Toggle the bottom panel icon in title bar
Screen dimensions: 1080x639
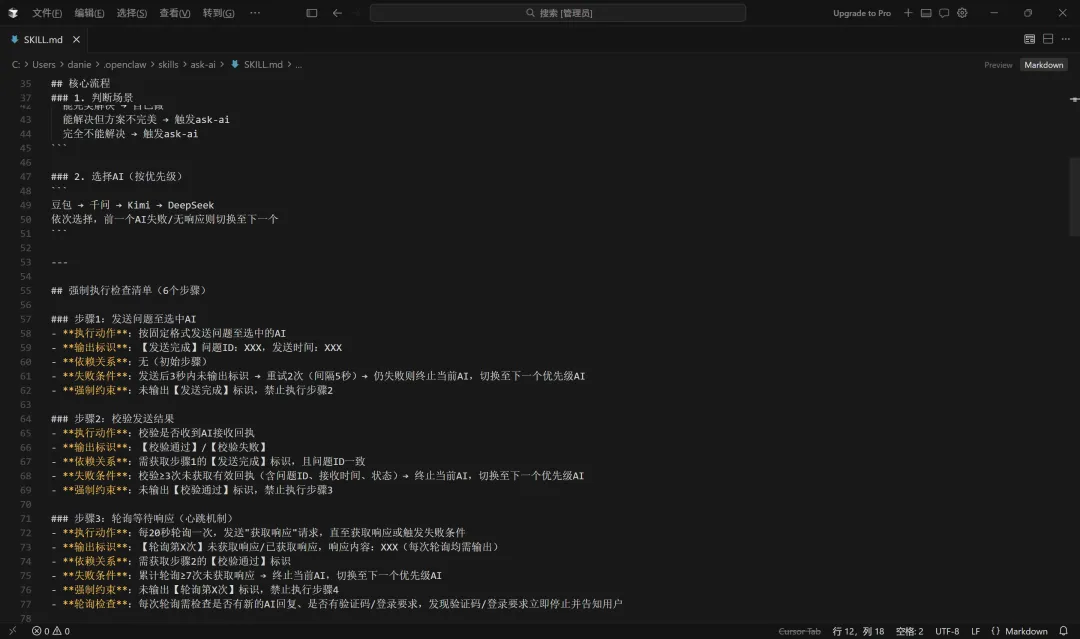(x=926, y=12)
